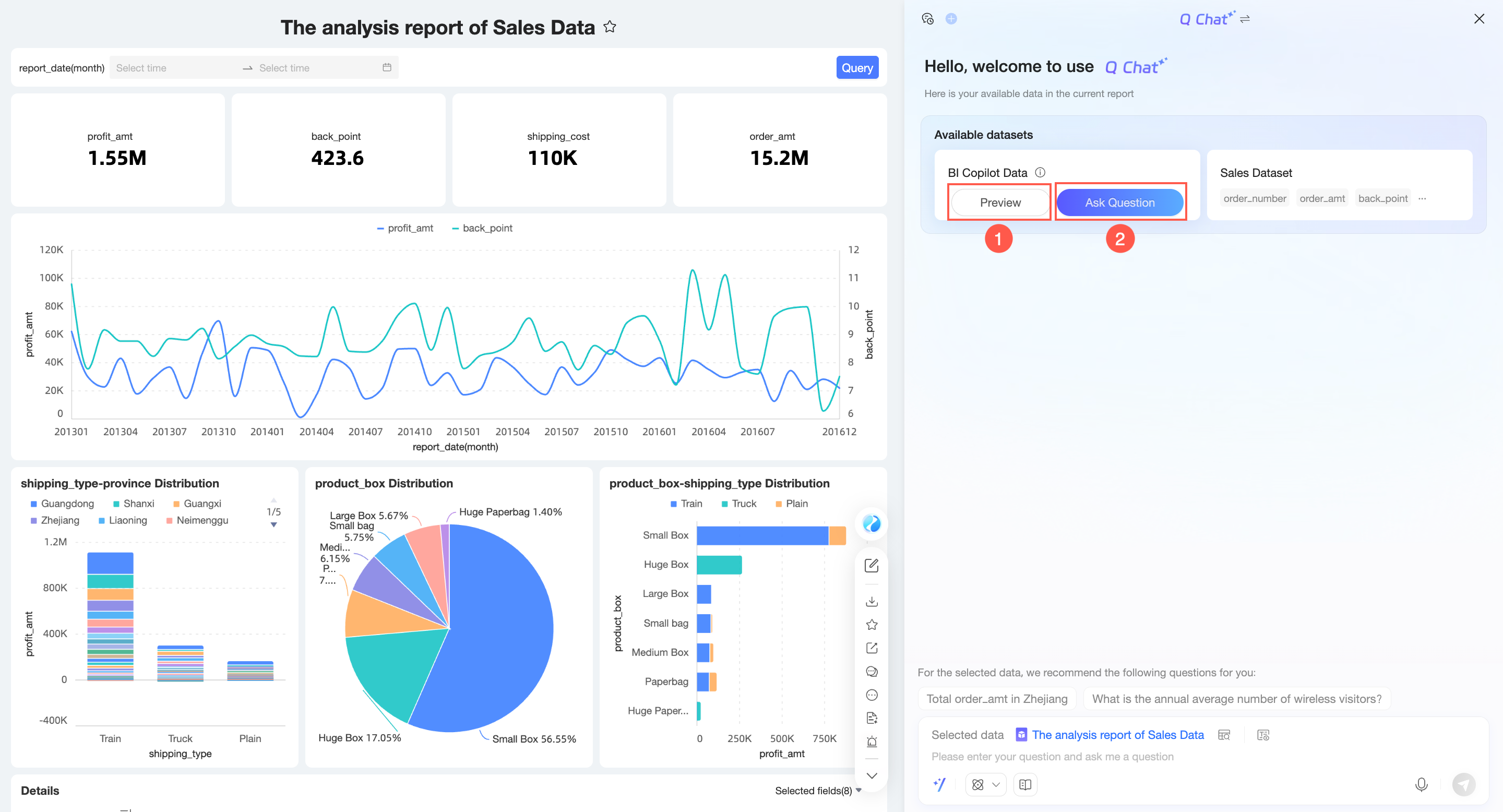The image size is (1503, 812).
Task: Open comments chat bubble icon in toolbar
Action: [x=871, y=672]
